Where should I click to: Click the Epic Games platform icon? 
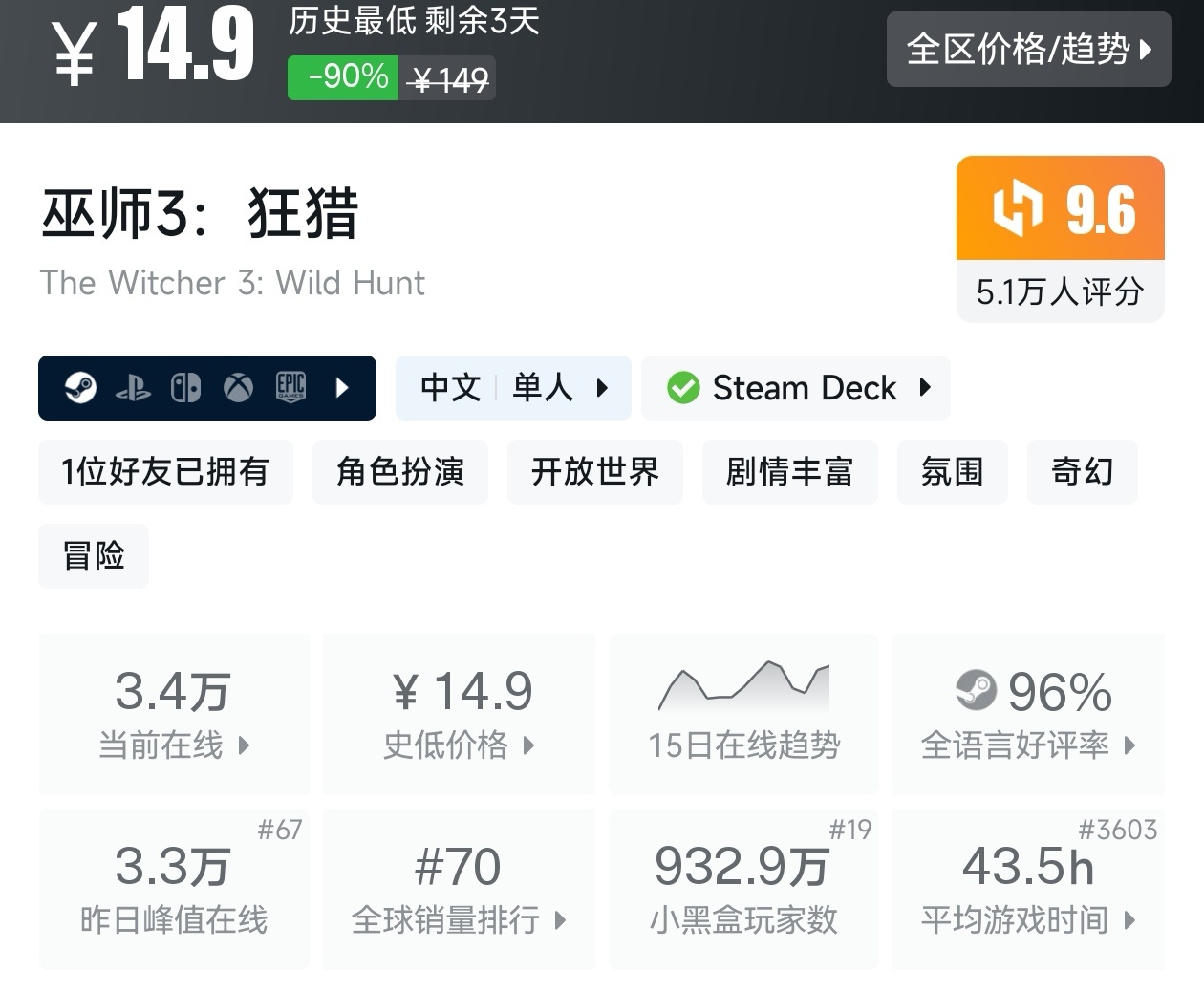[x=290, y=386]
